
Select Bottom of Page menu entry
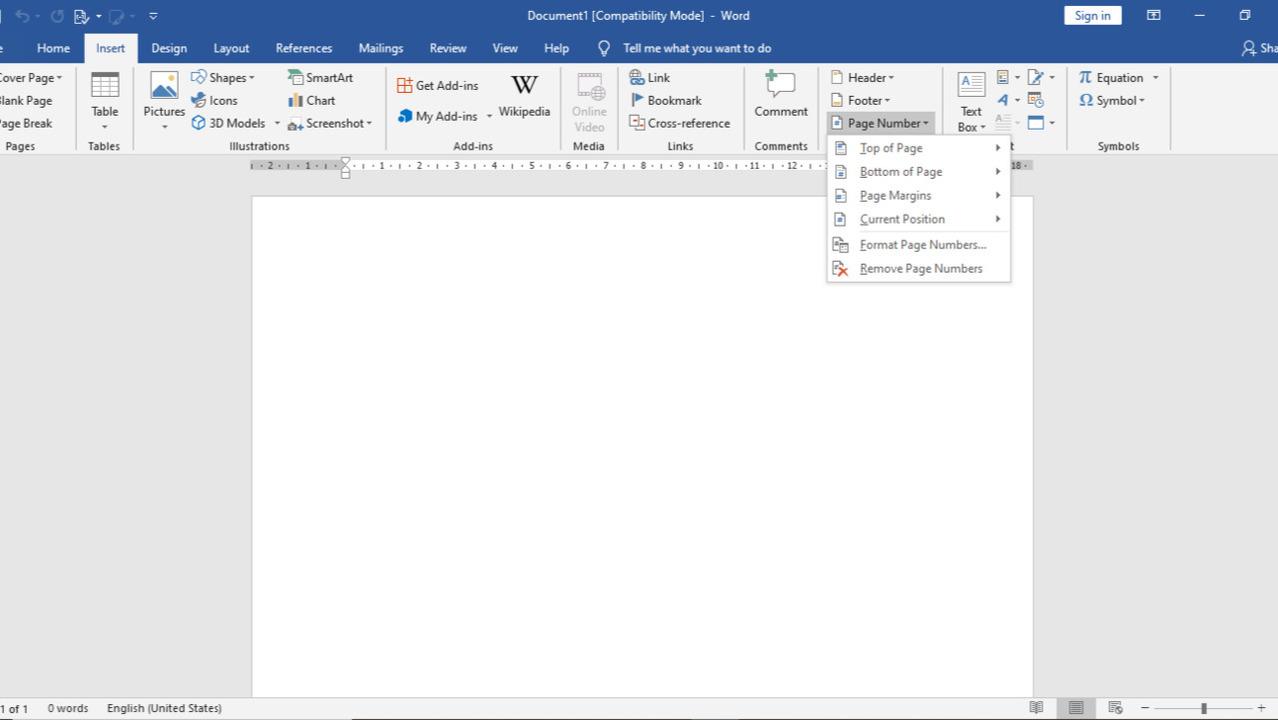click(900, 172)
